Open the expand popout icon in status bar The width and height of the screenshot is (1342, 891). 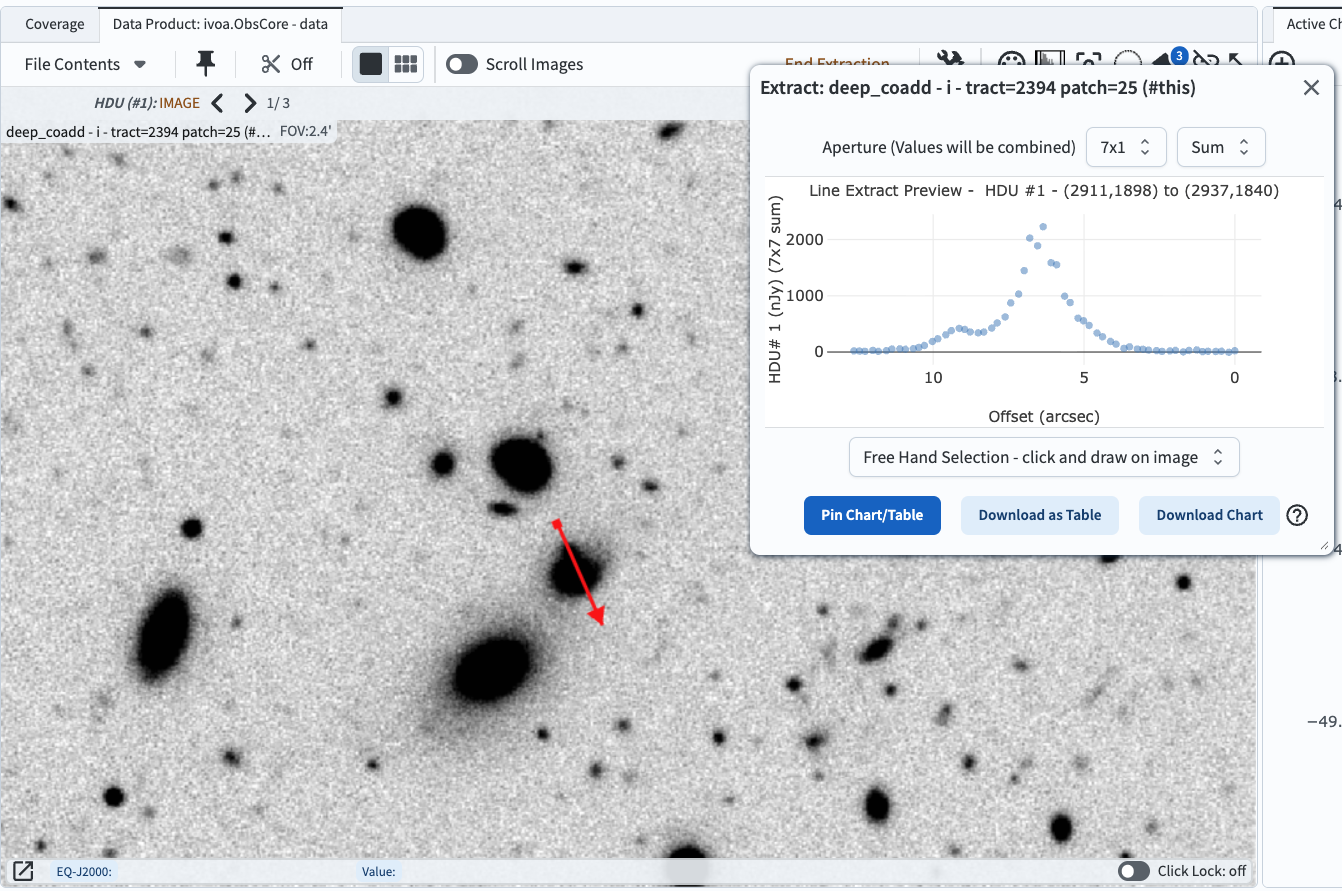[22, 871]
